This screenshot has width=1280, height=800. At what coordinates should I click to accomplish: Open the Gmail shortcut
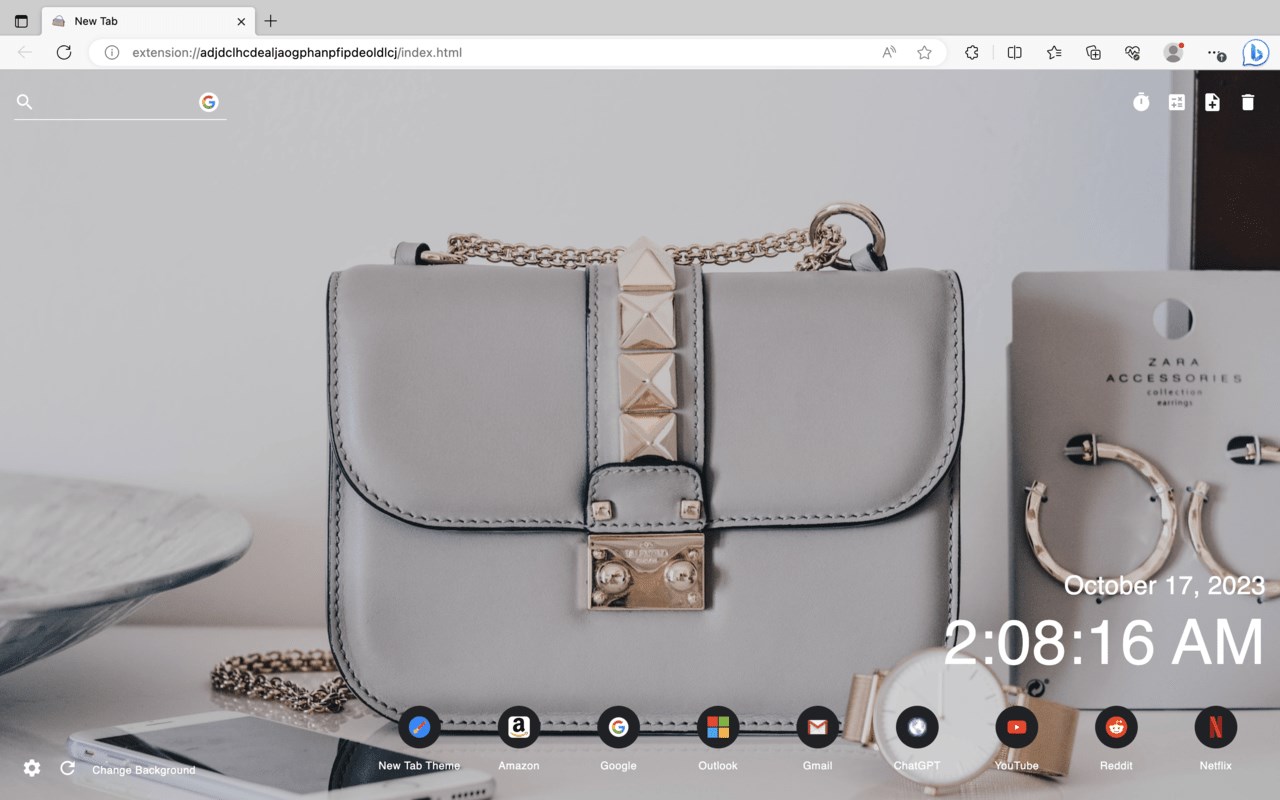[x=817, y=727]
